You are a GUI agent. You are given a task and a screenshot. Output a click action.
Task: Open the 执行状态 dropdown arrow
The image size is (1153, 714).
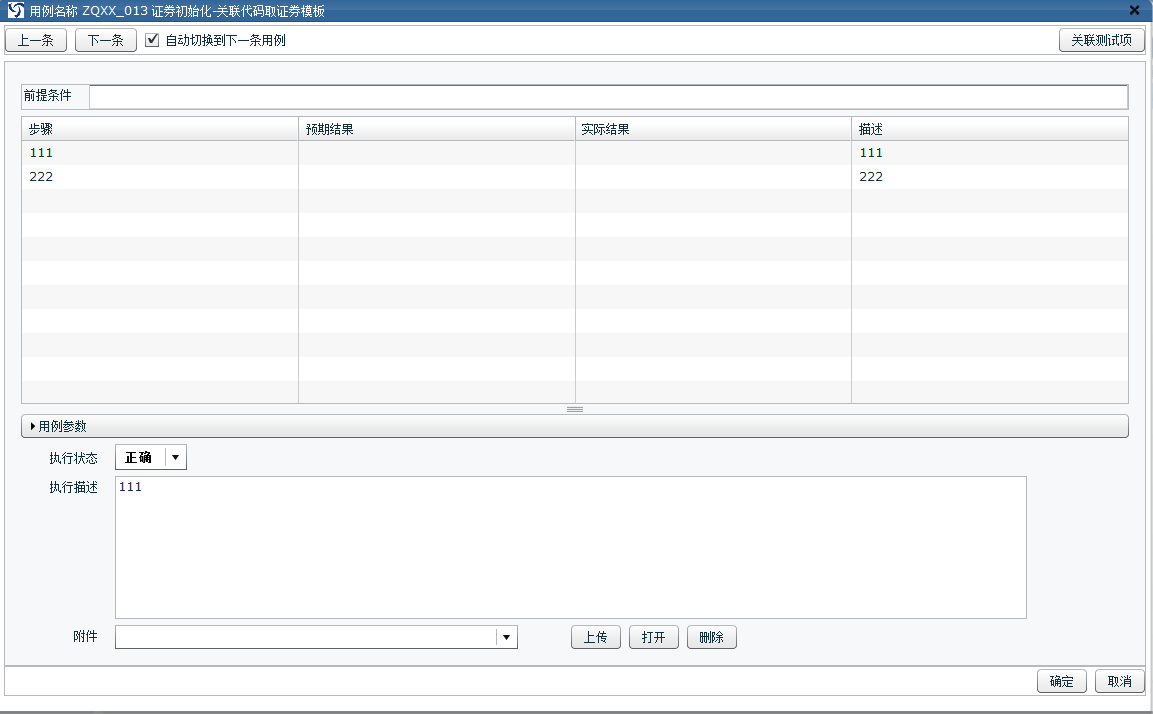175,458
